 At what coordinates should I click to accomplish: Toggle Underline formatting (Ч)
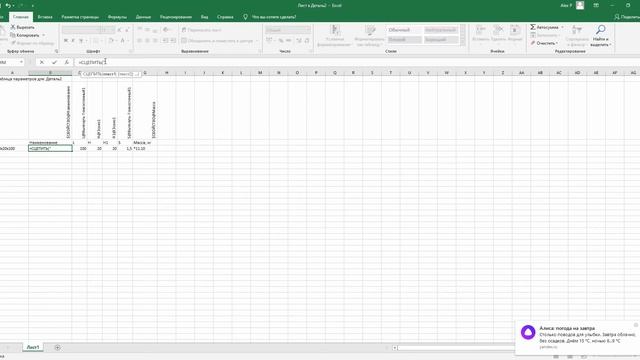(81, 40)
